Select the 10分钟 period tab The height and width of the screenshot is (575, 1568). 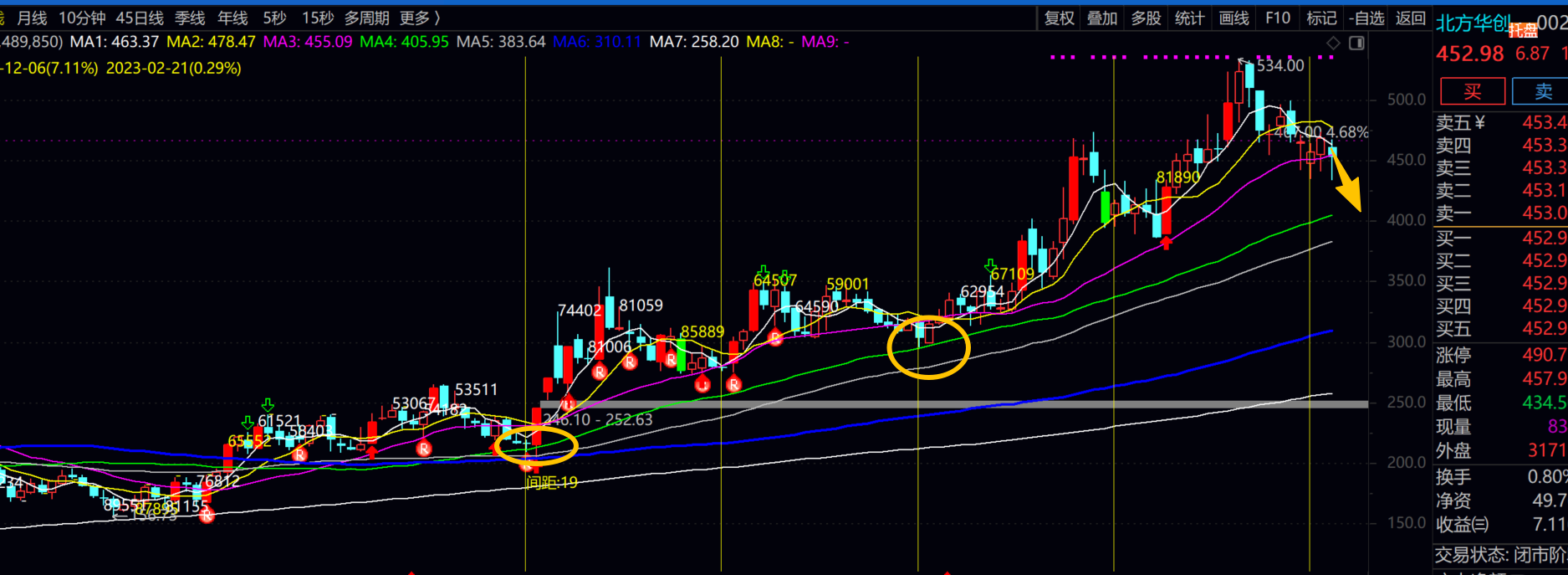click(x=82, y=18)
